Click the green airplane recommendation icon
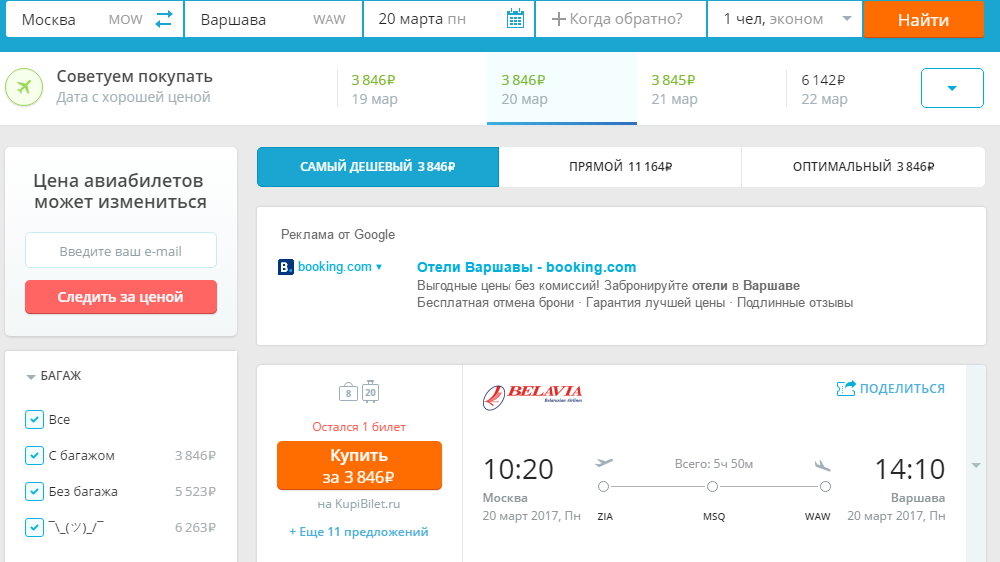Image resolution: width=1000 pixels, height=562 pixels. pyautogui.click(x=24, y=87)
